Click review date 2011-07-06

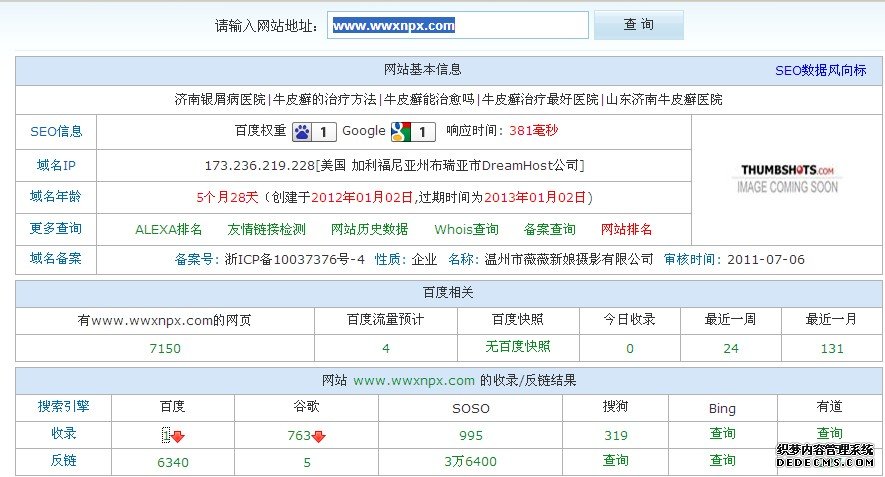coord(766,260)
